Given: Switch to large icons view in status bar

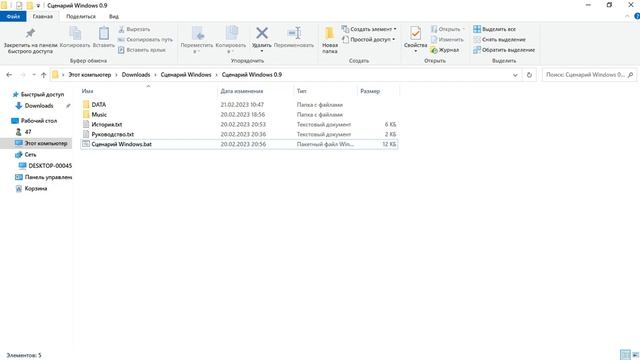Looking at the screenshot, I should pos(635,355).
